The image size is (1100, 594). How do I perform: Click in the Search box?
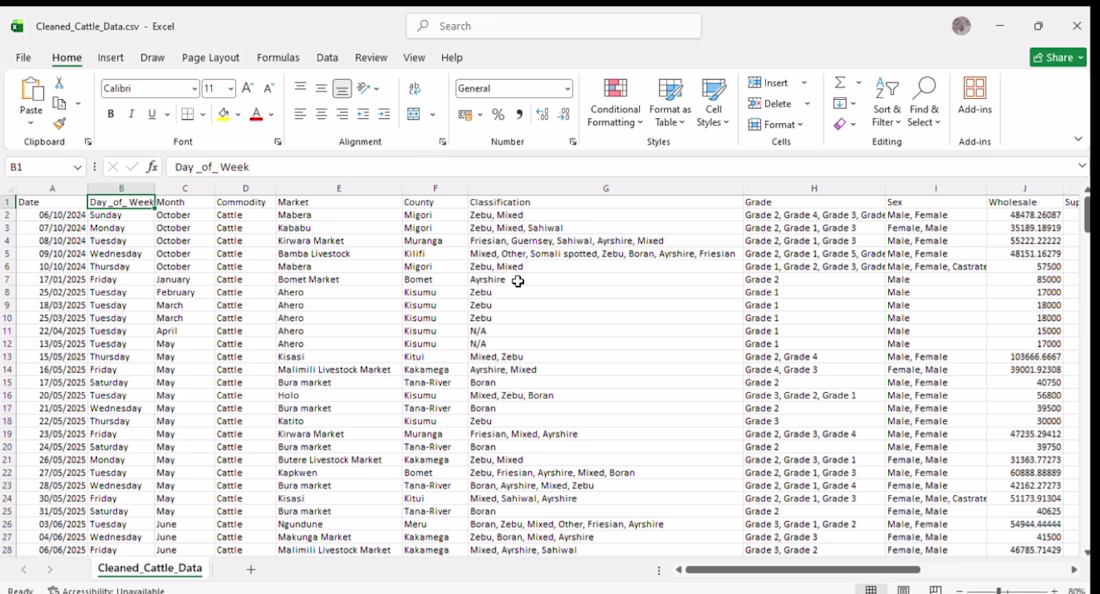pyautogui.click(x=554, y=26)
